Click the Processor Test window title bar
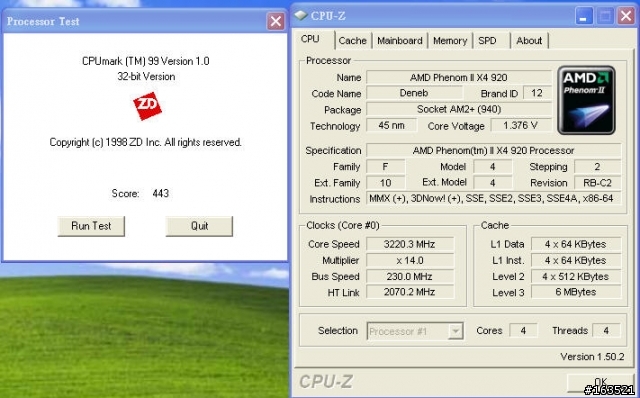 [x=145, y=21]
